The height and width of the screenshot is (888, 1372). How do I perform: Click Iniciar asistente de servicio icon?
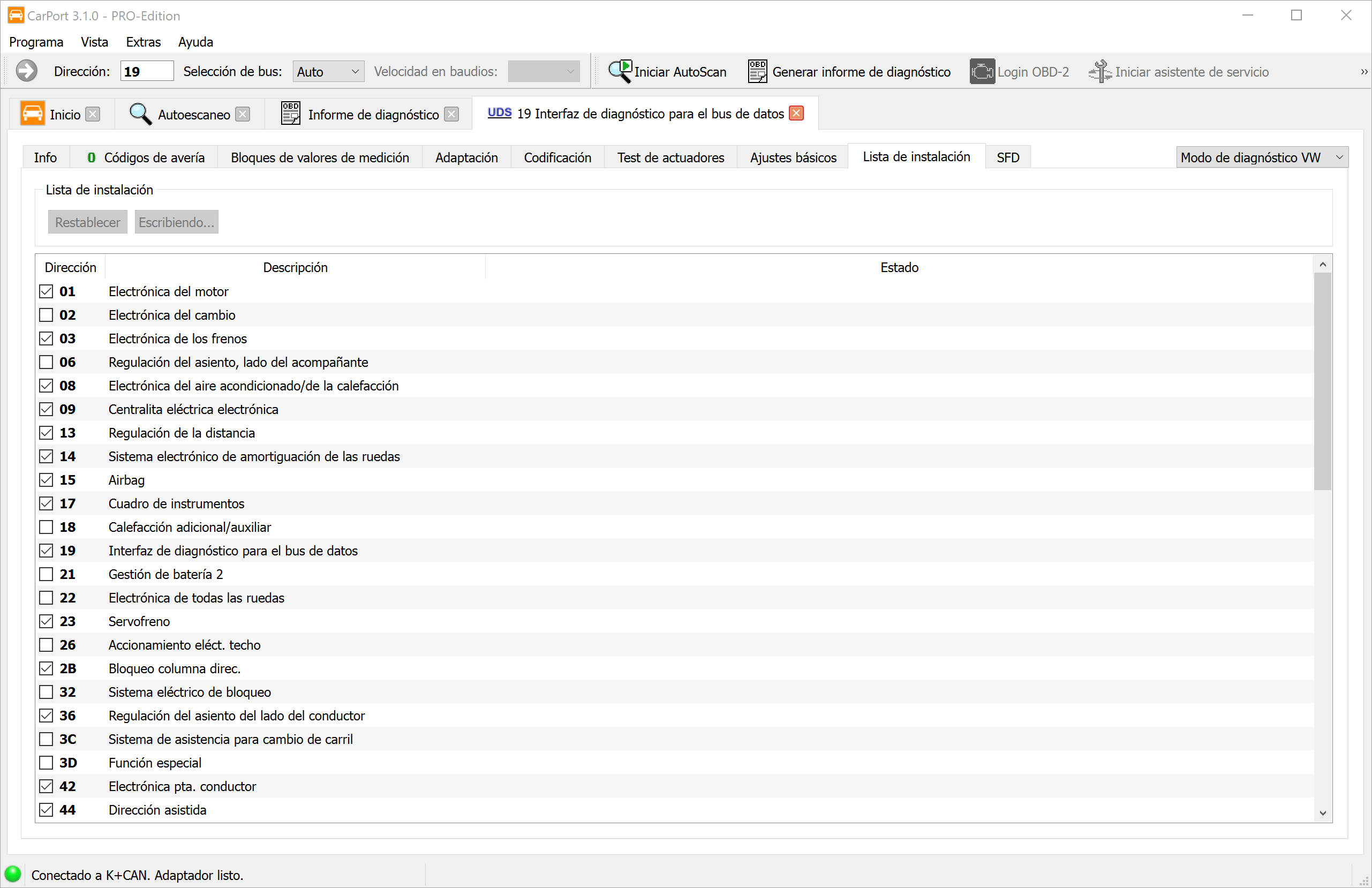pos(1099,72)
